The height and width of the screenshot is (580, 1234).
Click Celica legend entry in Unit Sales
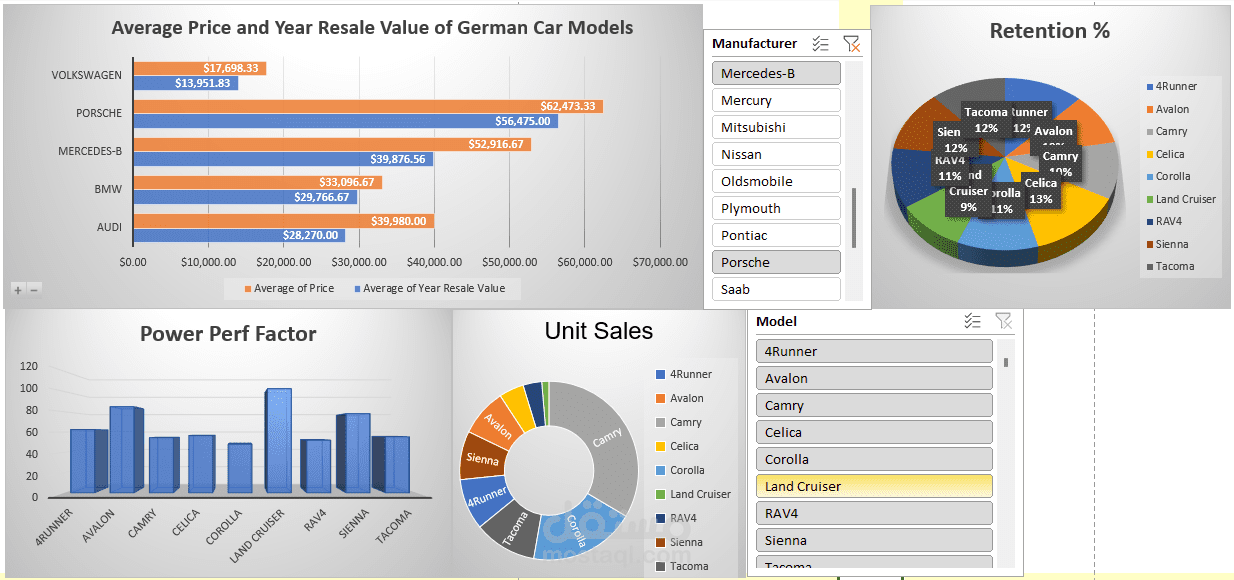click(x=677, y=446)
